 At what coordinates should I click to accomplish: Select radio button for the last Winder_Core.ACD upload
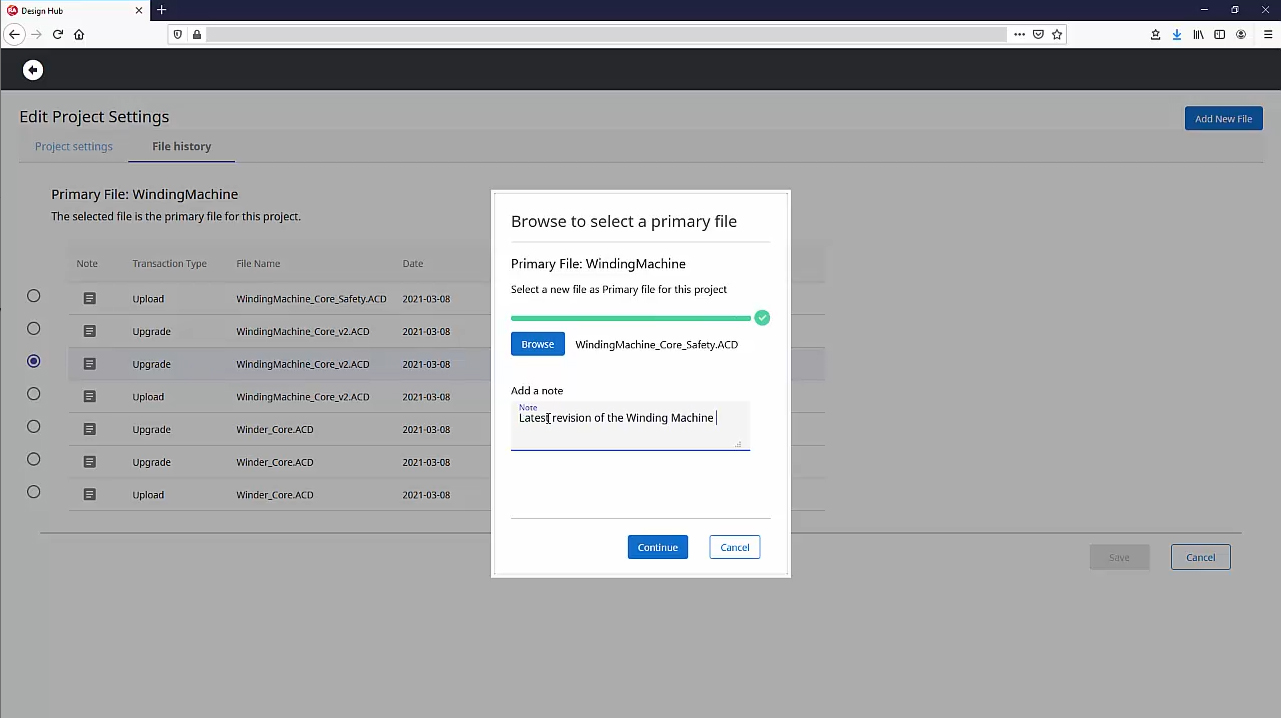coord(34,492)
